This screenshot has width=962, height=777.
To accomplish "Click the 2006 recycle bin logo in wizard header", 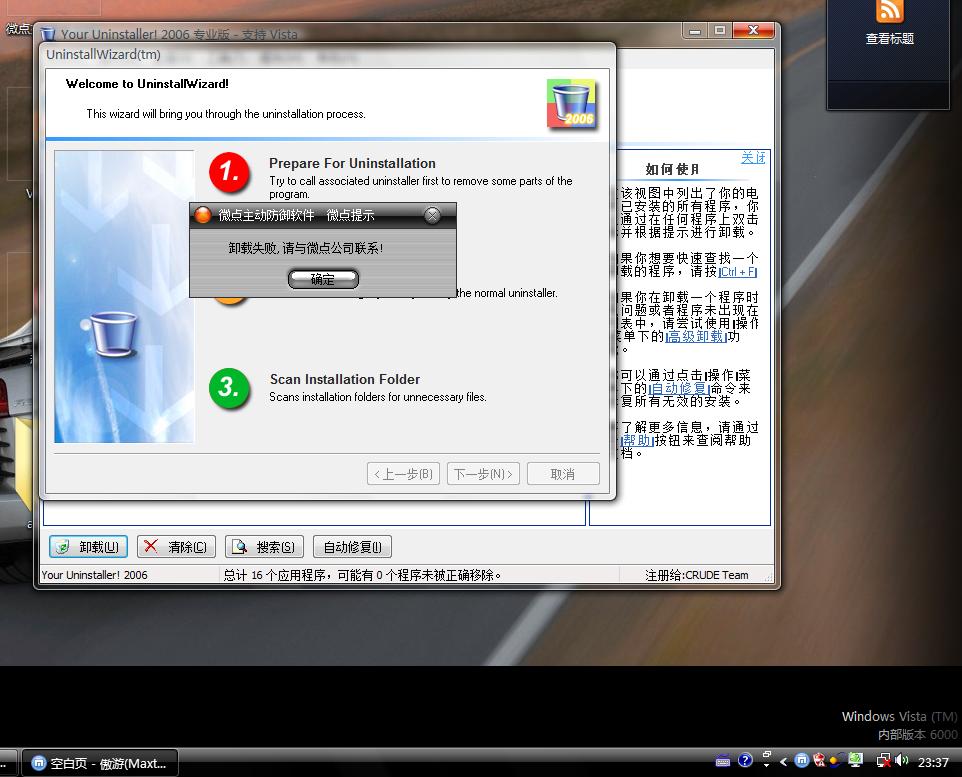I will click(x=571, y=104).
